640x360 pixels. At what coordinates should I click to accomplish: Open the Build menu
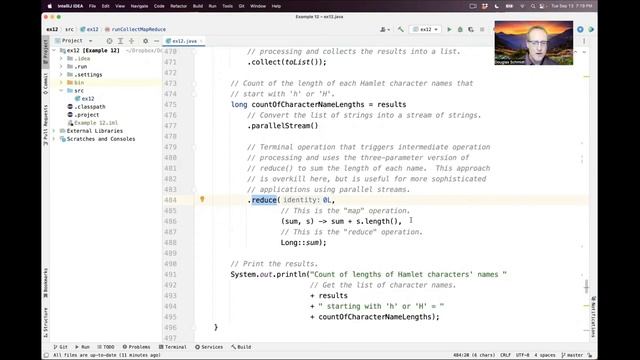pyautogui.click(x=198, y=6)
